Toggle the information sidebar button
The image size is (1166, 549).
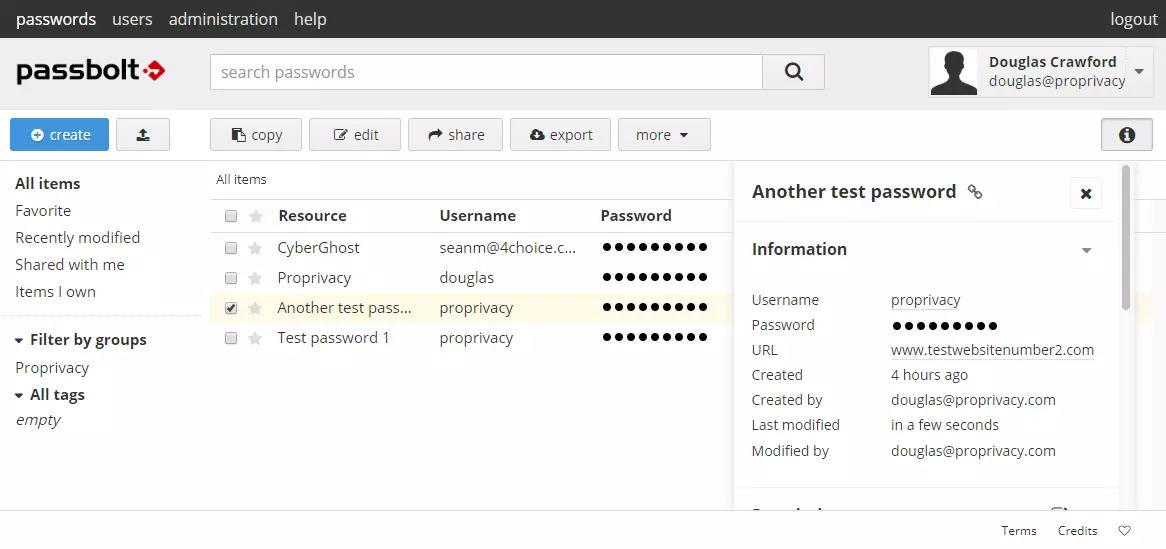[x=1127, y=135]
